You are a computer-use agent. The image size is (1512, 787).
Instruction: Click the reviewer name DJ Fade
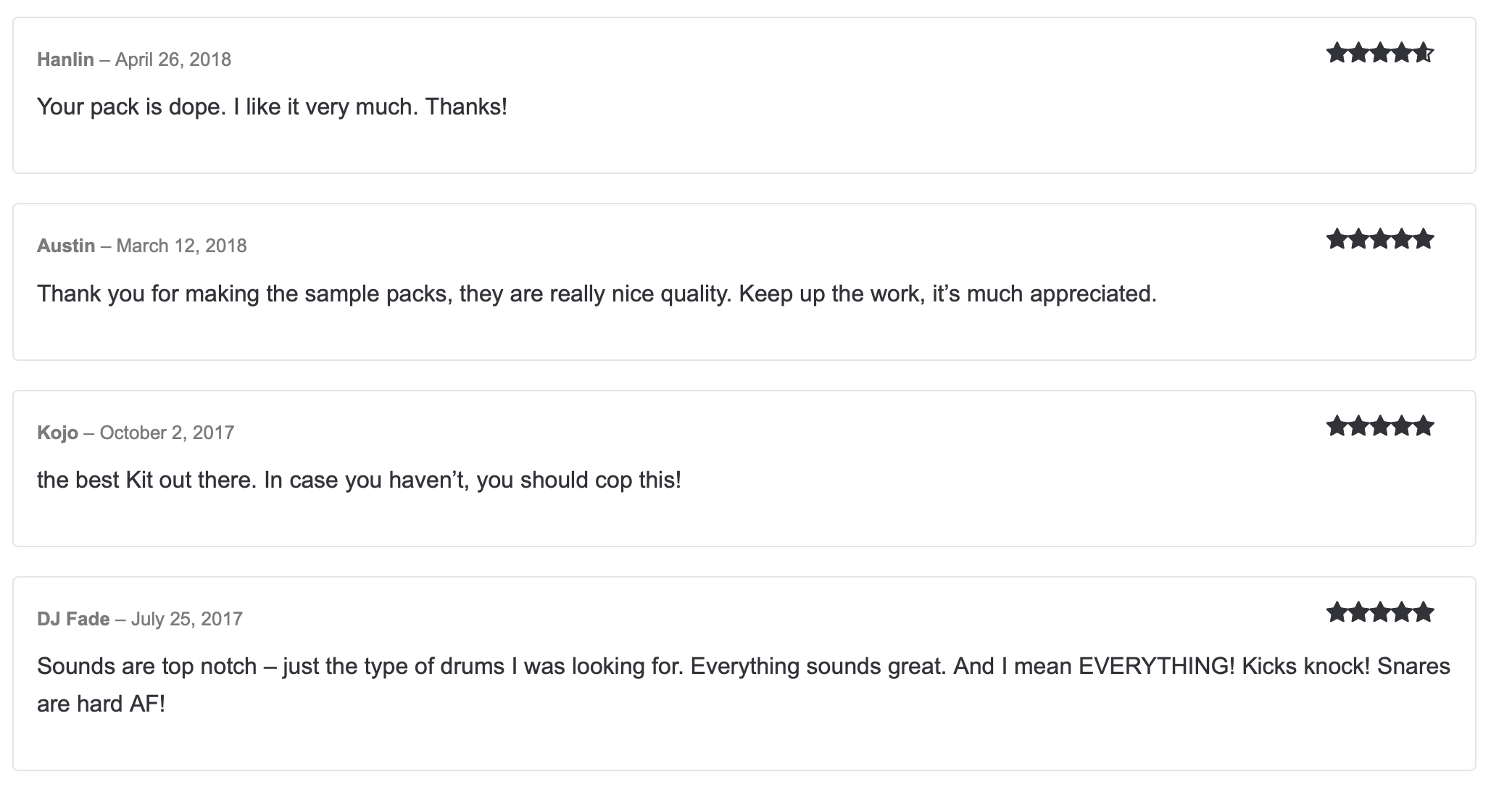pyautogui.click(x=73, y=619)
